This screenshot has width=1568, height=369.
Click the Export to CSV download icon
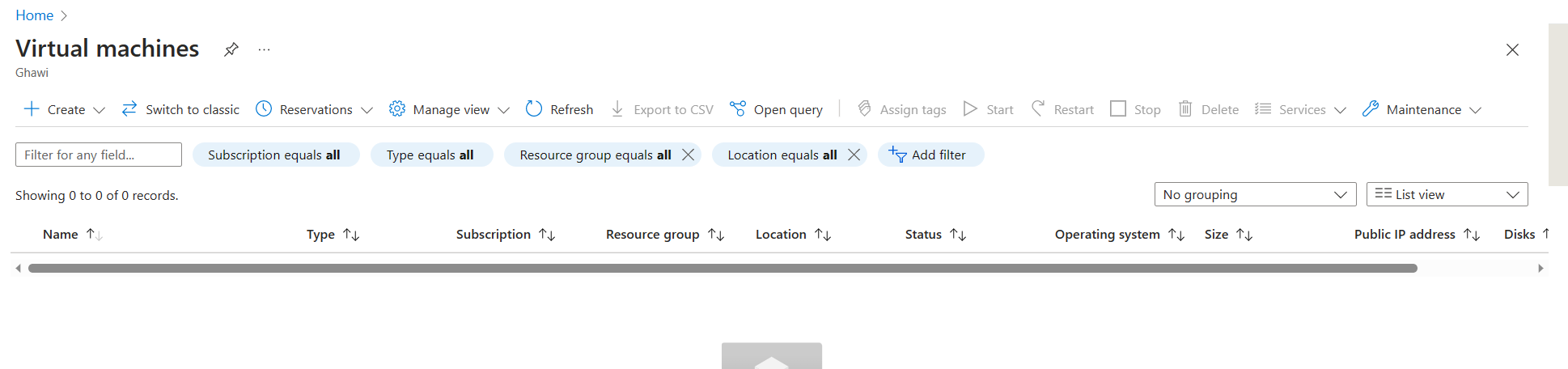[x=617, y=108]
